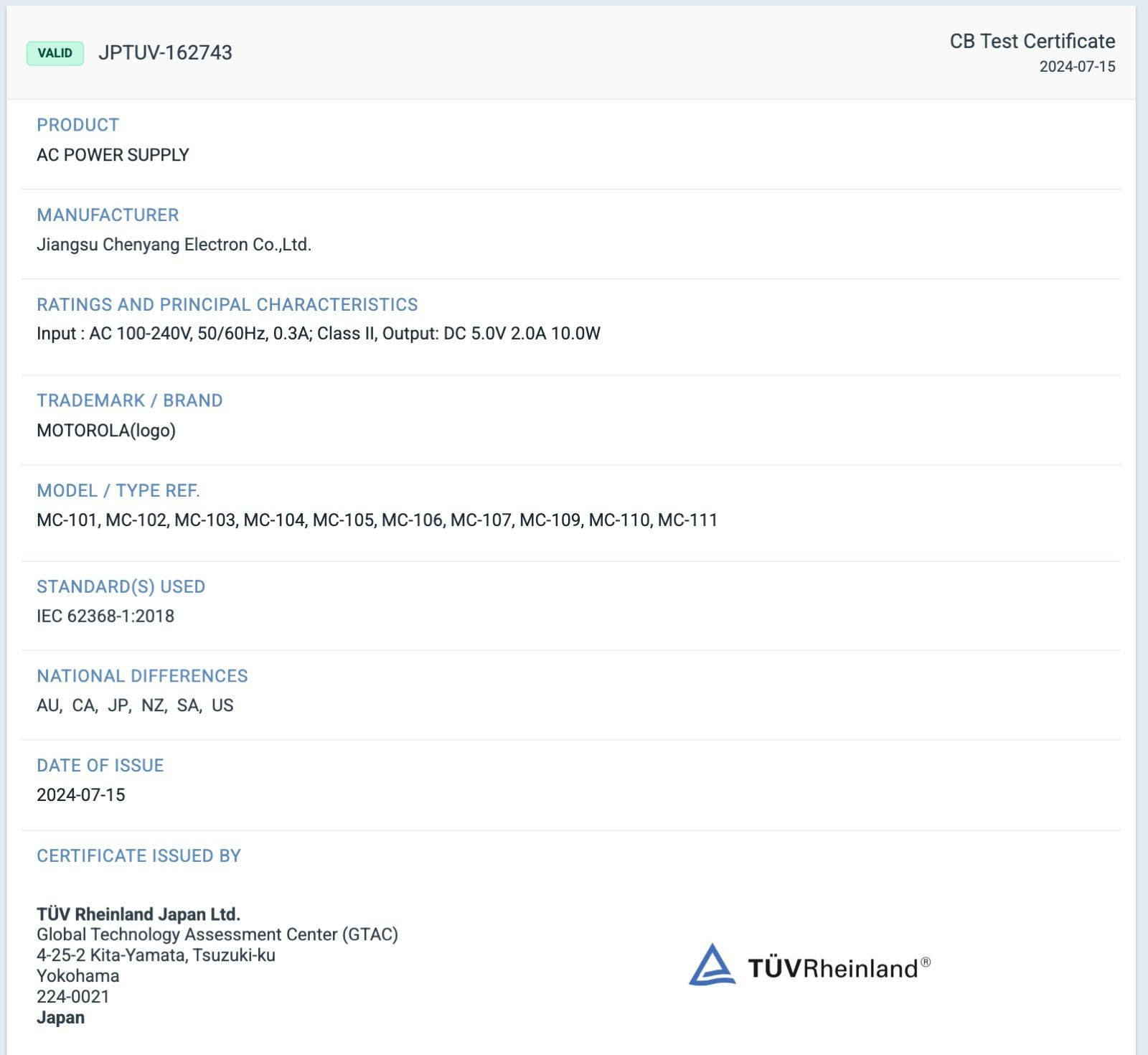1148x1055 pixels.
Task: Click the national differences country codes
Action: [x=135, y=705]
